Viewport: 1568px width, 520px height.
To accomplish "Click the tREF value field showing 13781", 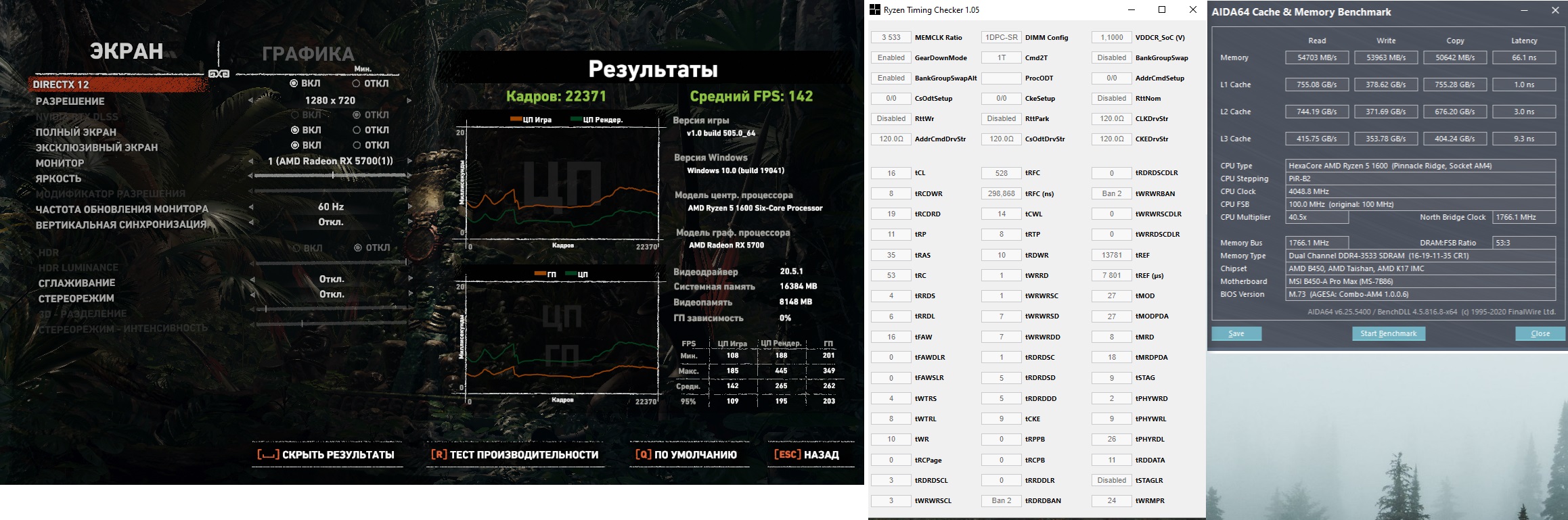I will 1112,255.
